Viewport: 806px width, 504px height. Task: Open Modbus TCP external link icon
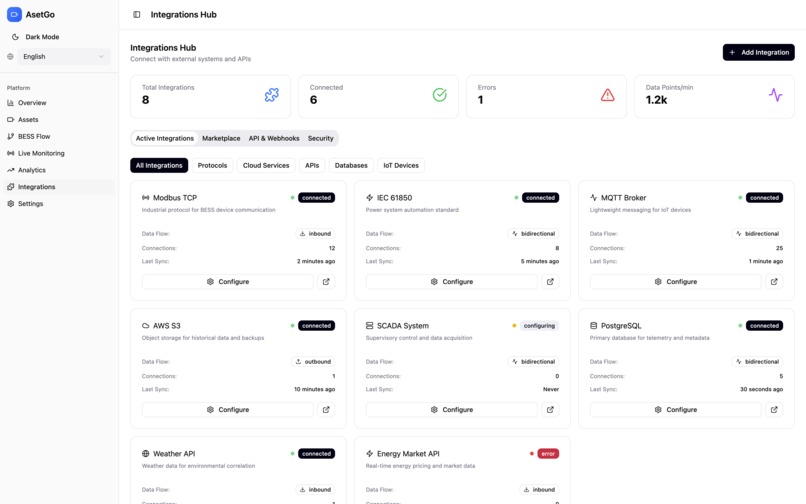(326, 282)
